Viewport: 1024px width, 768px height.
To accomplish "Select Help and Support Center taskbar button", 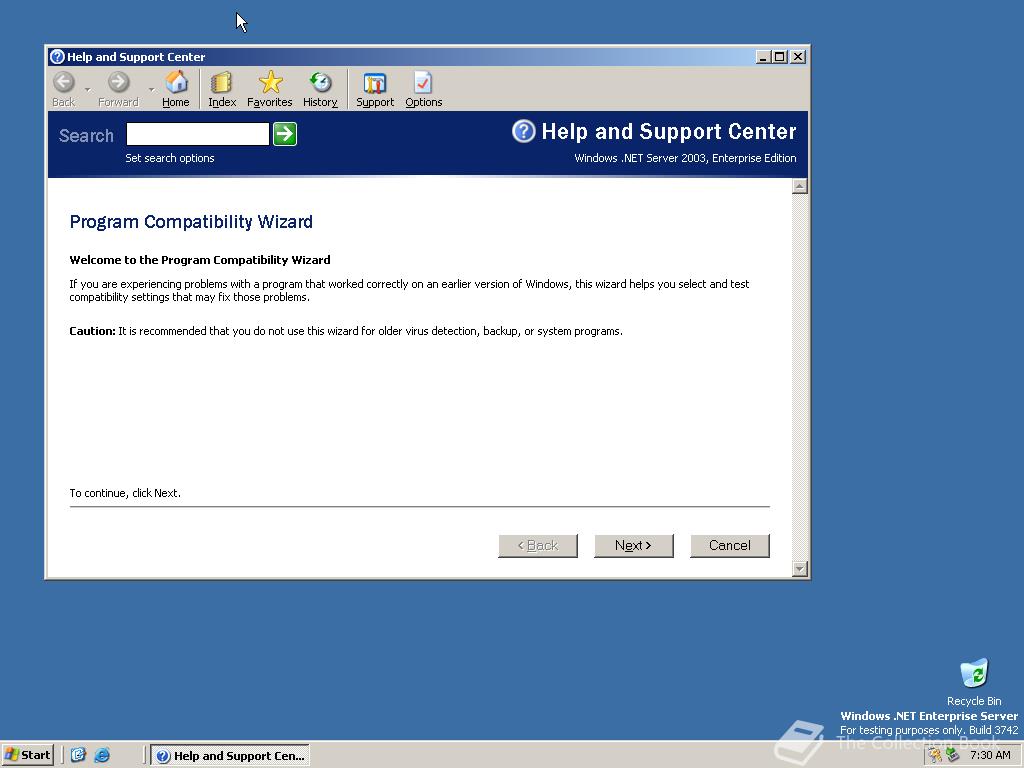I will tap(230, 756).
